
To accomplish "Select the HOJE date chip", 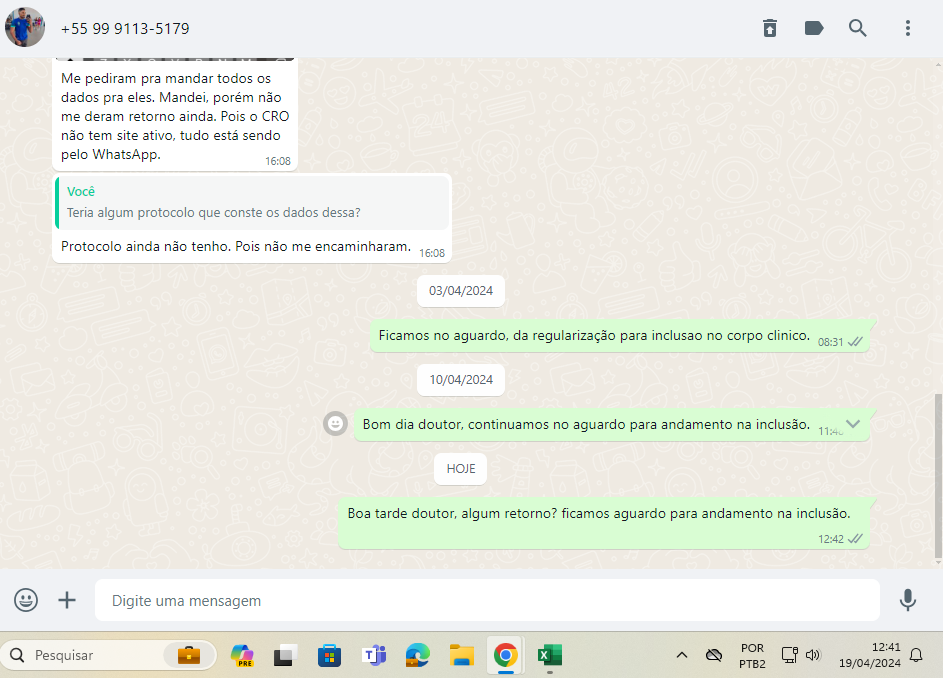I will coord(461,469).
